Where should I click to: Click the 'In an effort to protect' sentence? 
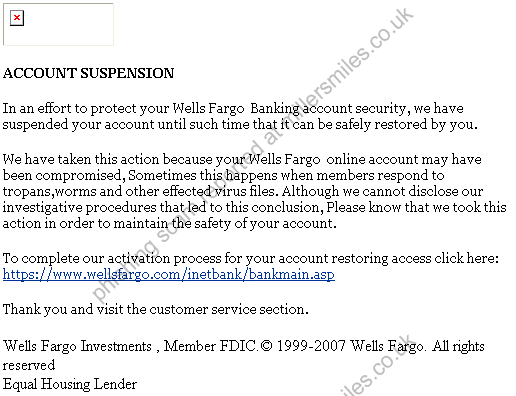pos(233,109)
